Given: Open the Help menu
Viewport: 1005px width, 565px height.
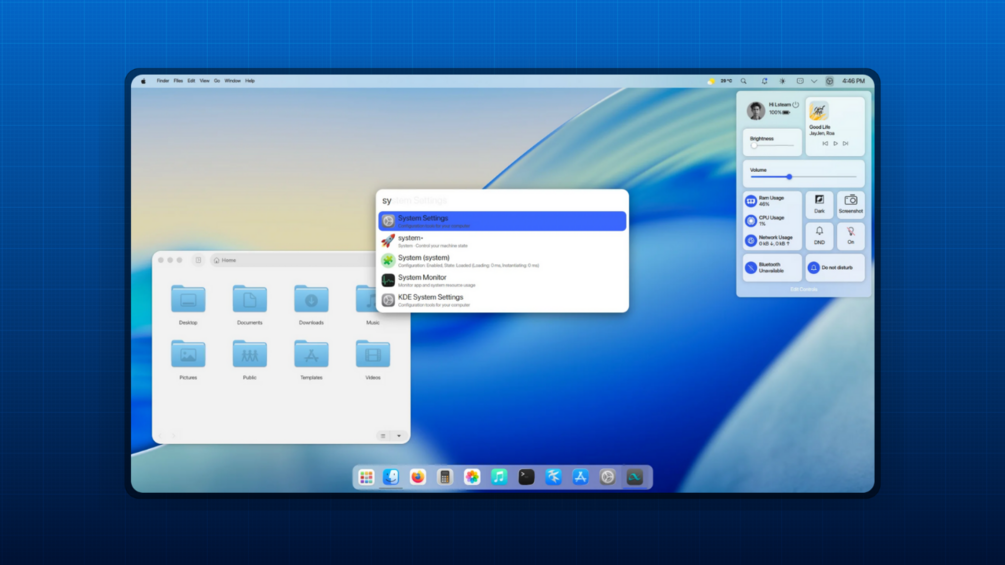Looking at the screenshot, I should click(250, 81).
